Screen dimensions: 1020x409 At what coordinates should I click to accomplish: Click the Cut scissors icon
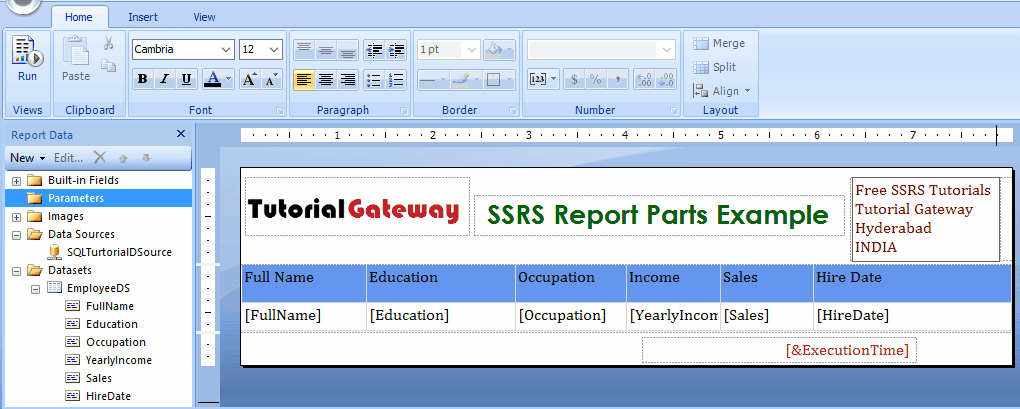pos(109,44)
